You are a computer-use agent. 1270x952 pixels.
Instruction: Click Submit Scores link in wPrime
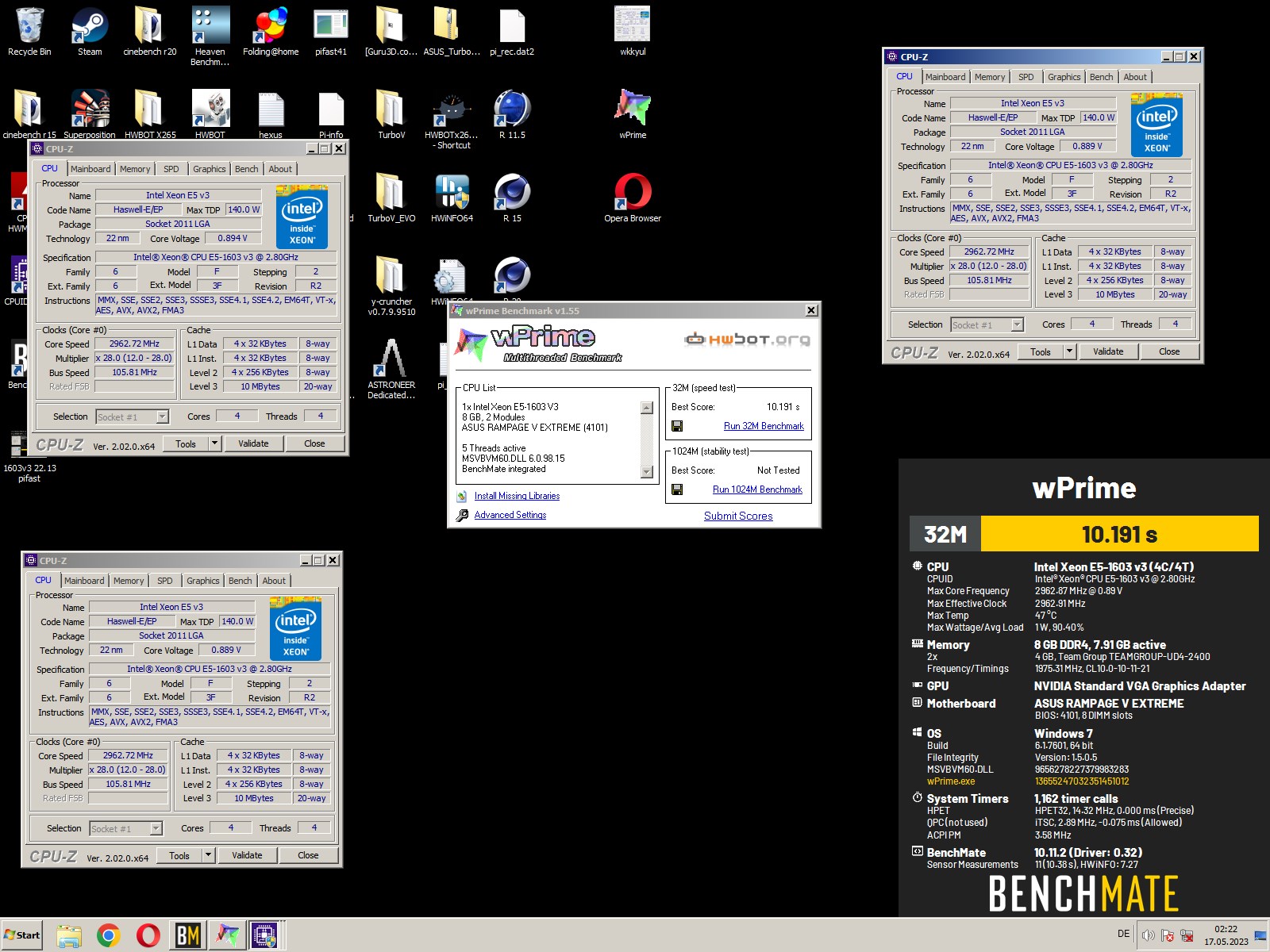(738, 516)
